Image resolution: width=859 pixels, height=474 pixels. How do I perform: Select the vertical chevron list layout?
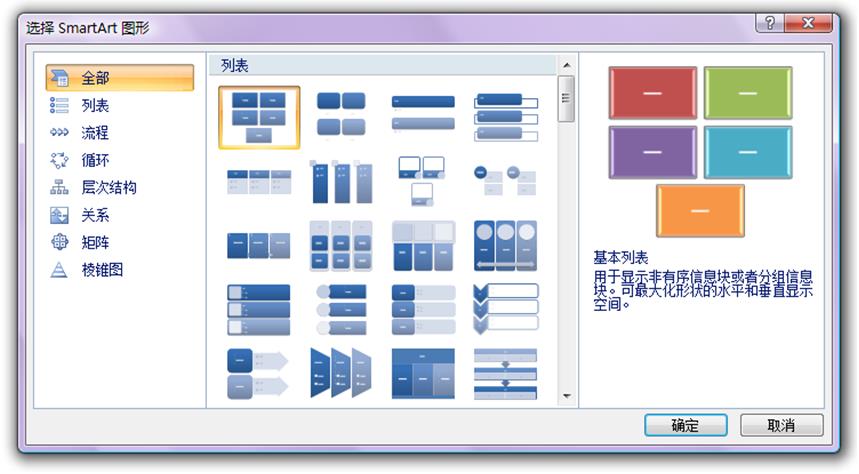[505, 310]
